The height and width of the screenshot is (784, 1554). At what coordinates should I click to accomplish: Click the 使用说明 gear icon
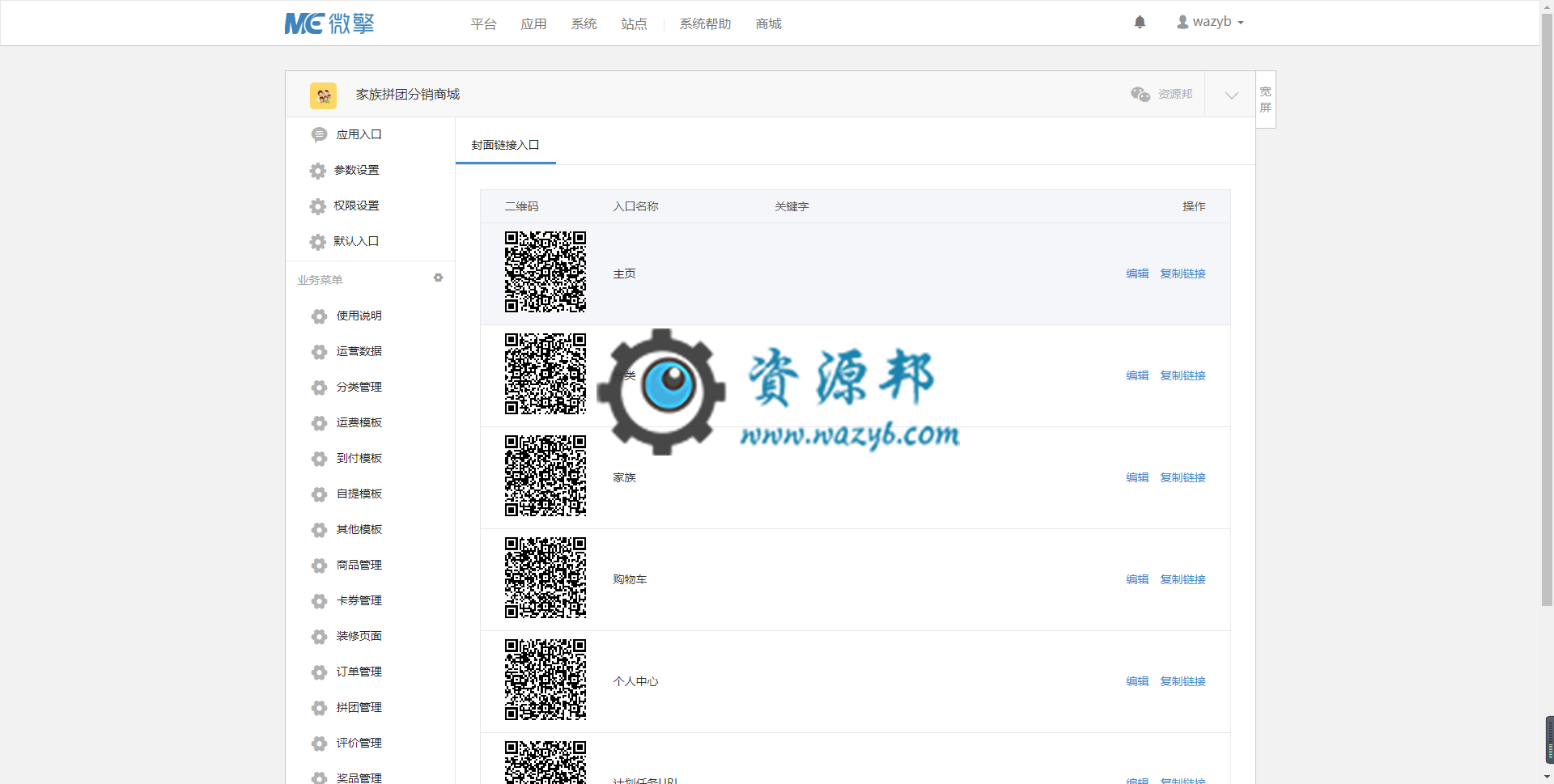(x=320, y=316)
